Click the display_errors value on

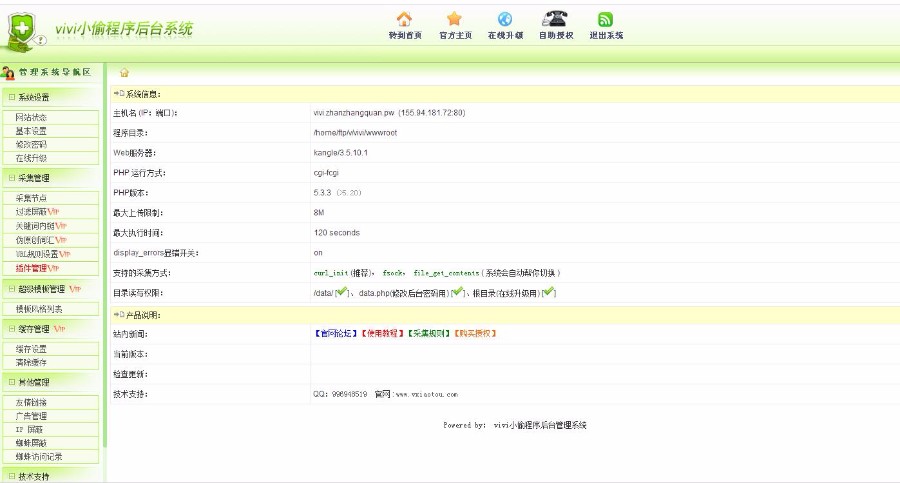pyautogui.click(x=318, y=253)
